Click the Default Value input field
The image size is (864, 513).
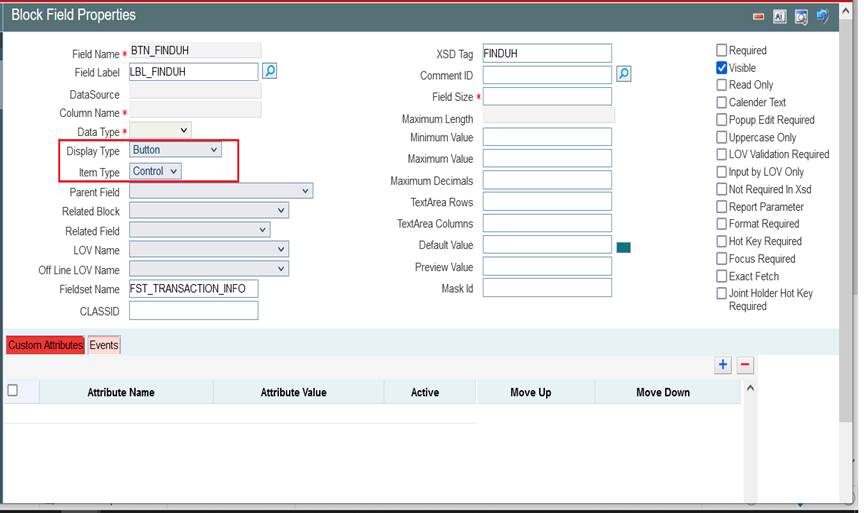tap(547, 245)
